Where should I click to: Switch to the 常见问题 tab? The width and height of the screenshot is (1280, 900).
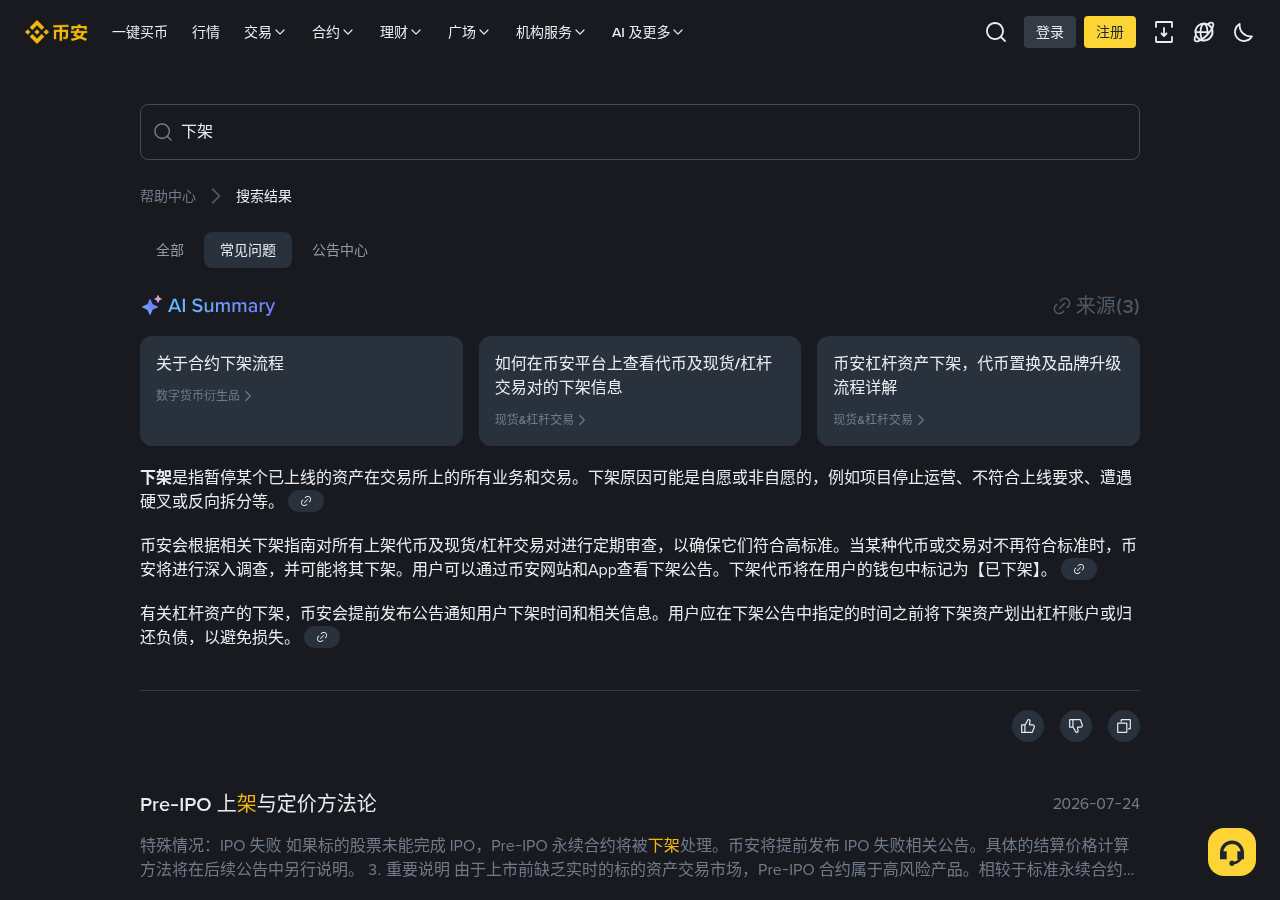[x=248, y=250]
